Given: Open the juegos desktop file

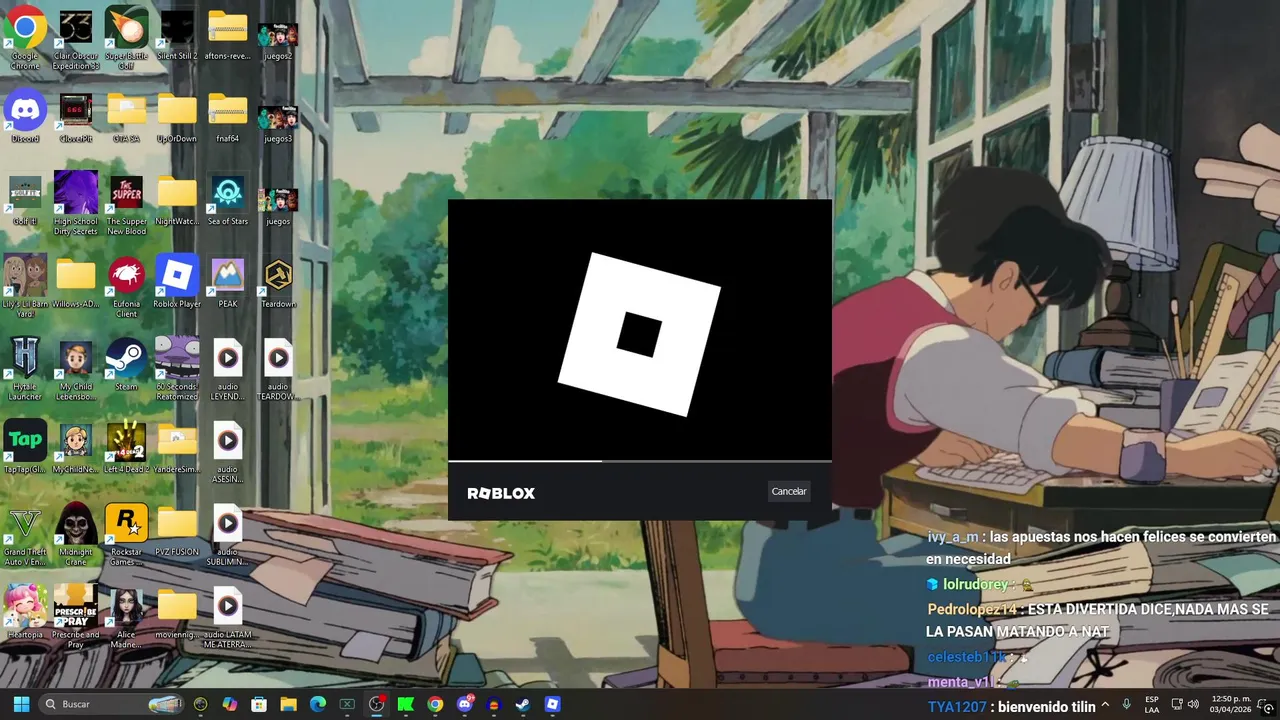Looking at the screenshot, I should tap(278, 205).
